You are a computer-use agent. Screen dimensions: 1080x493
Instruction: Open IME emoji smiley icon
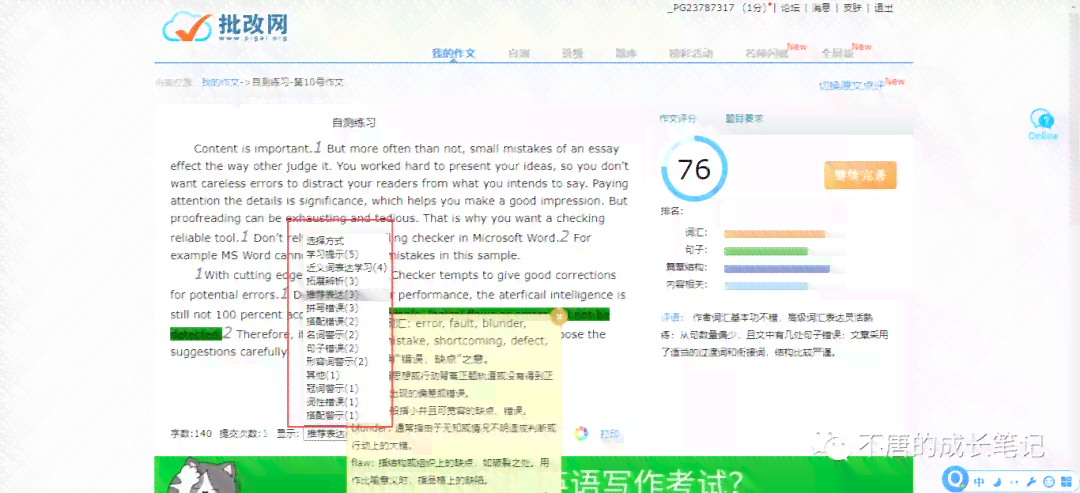coord(1049,481)
